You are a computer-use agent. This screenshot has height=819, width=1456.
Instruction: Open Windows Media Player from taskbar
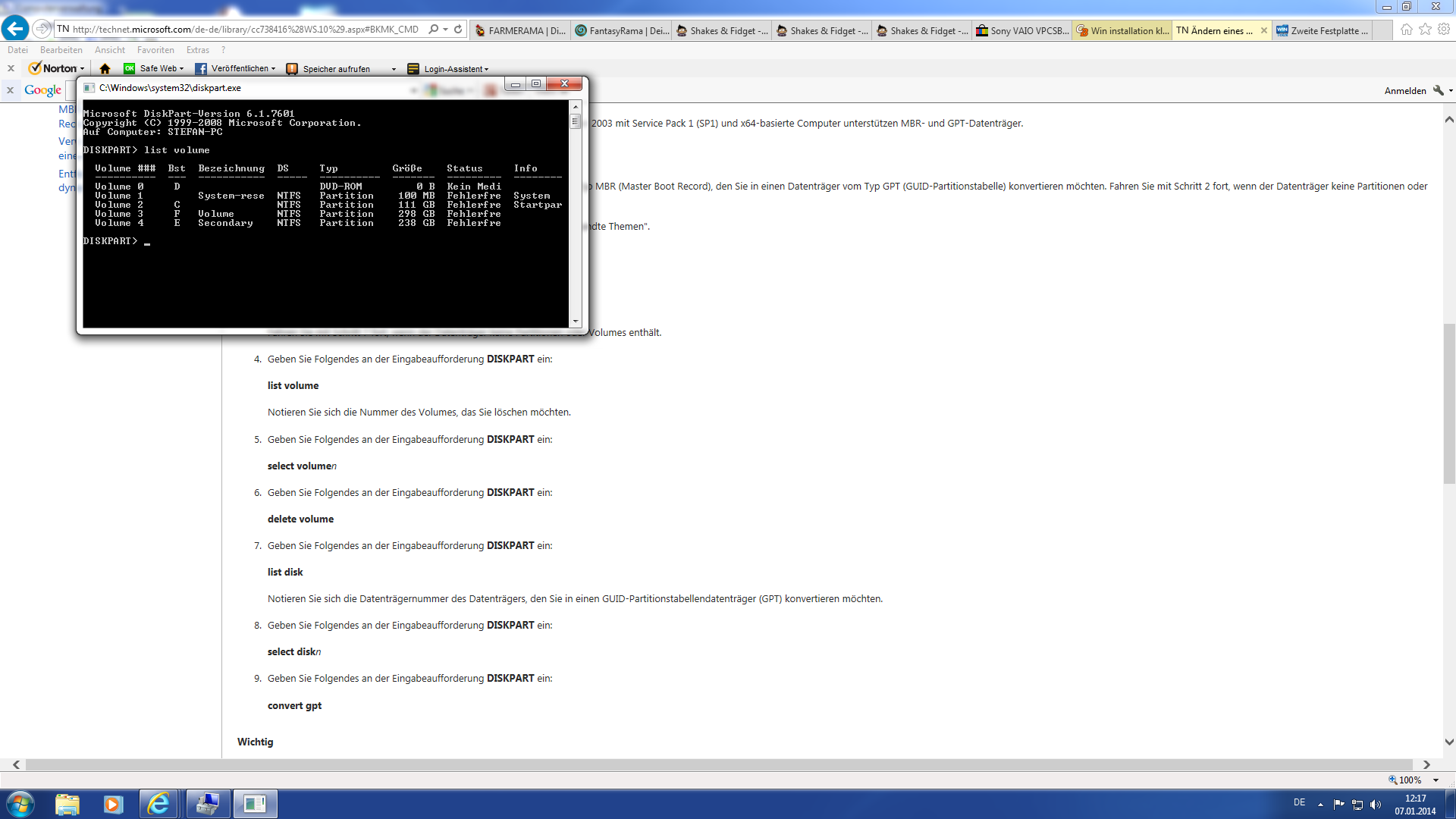113,804
